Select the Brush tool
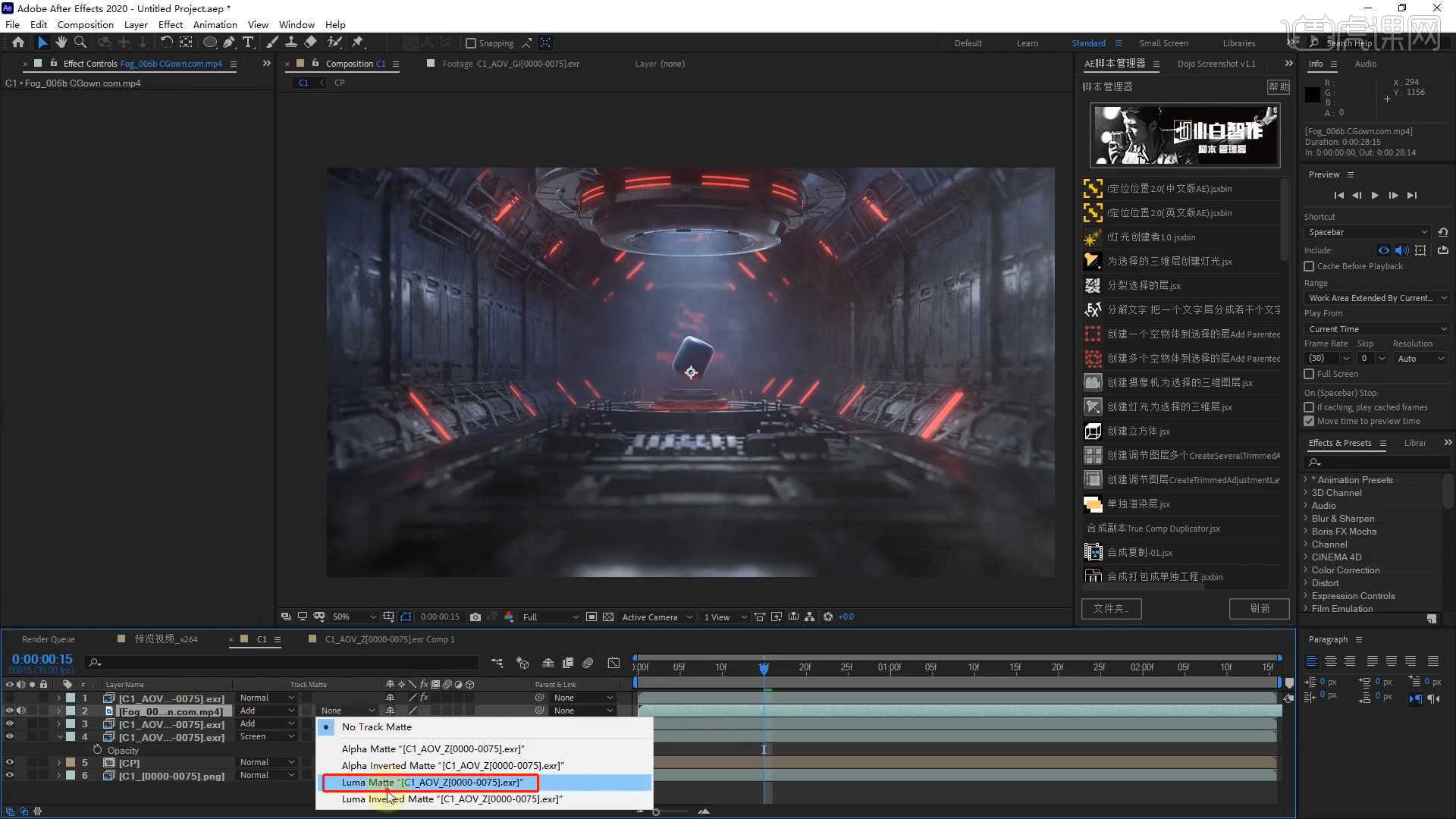The width and height of the screenshot is (1456, 819). (272, 42)
